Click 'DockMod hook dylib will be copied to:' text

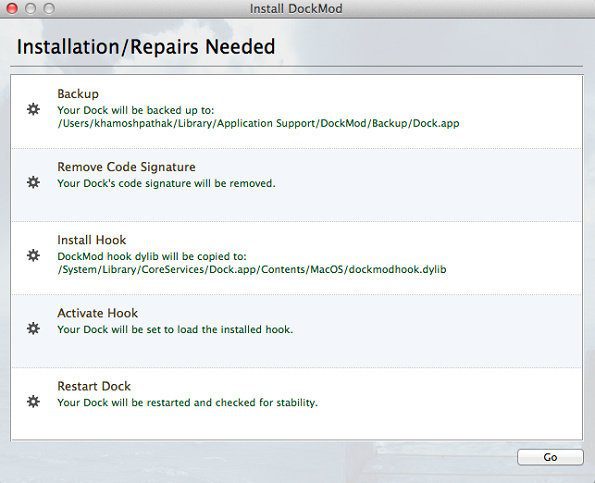pyautogui.click(x=152, y=256)
